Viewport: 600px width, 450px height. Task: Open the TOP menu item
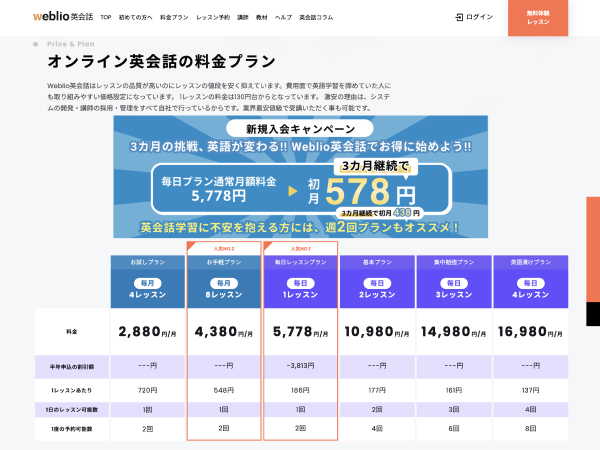[x=106, y=18]
